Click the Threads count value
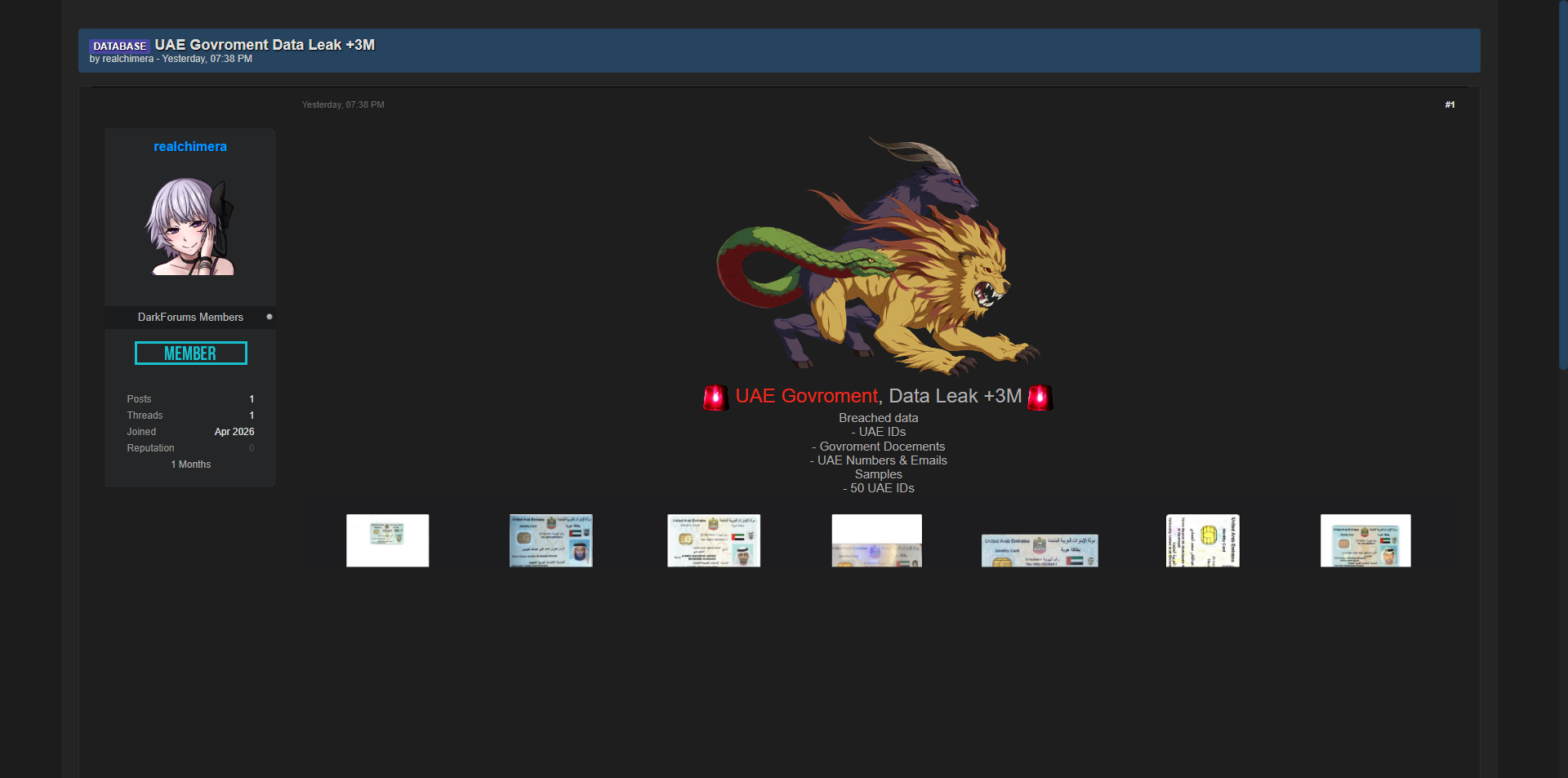 pyautogui.click(x=252, y=416)
